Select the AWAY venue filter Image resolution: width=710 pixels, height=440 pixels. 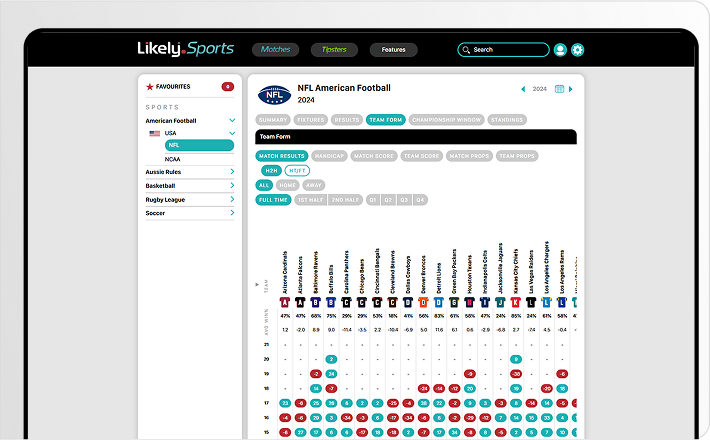313,185
